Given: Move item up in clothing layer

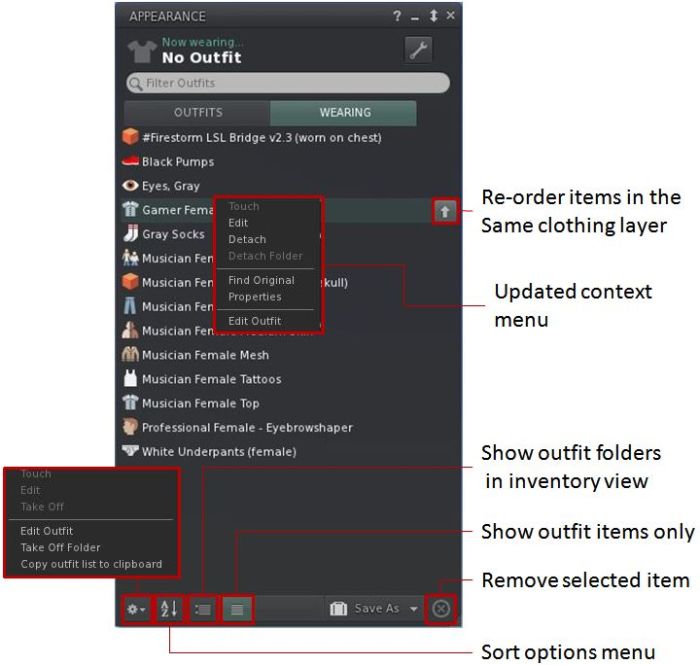Looking at the screenshot, I should pos(446,211).
